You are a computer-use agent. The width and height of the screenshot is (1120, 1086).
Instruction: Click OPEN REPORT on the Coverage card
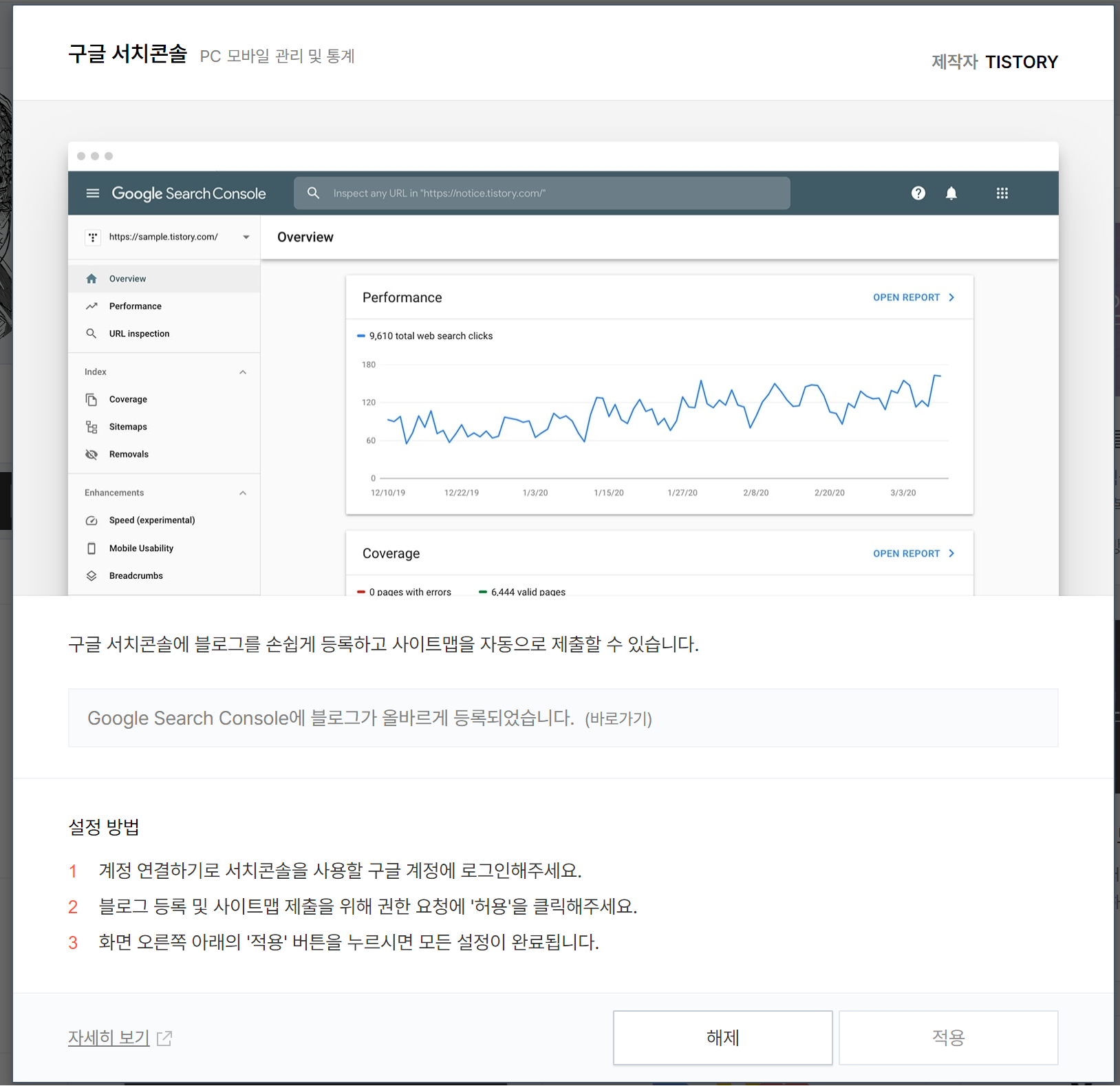(x=906, y=553)
